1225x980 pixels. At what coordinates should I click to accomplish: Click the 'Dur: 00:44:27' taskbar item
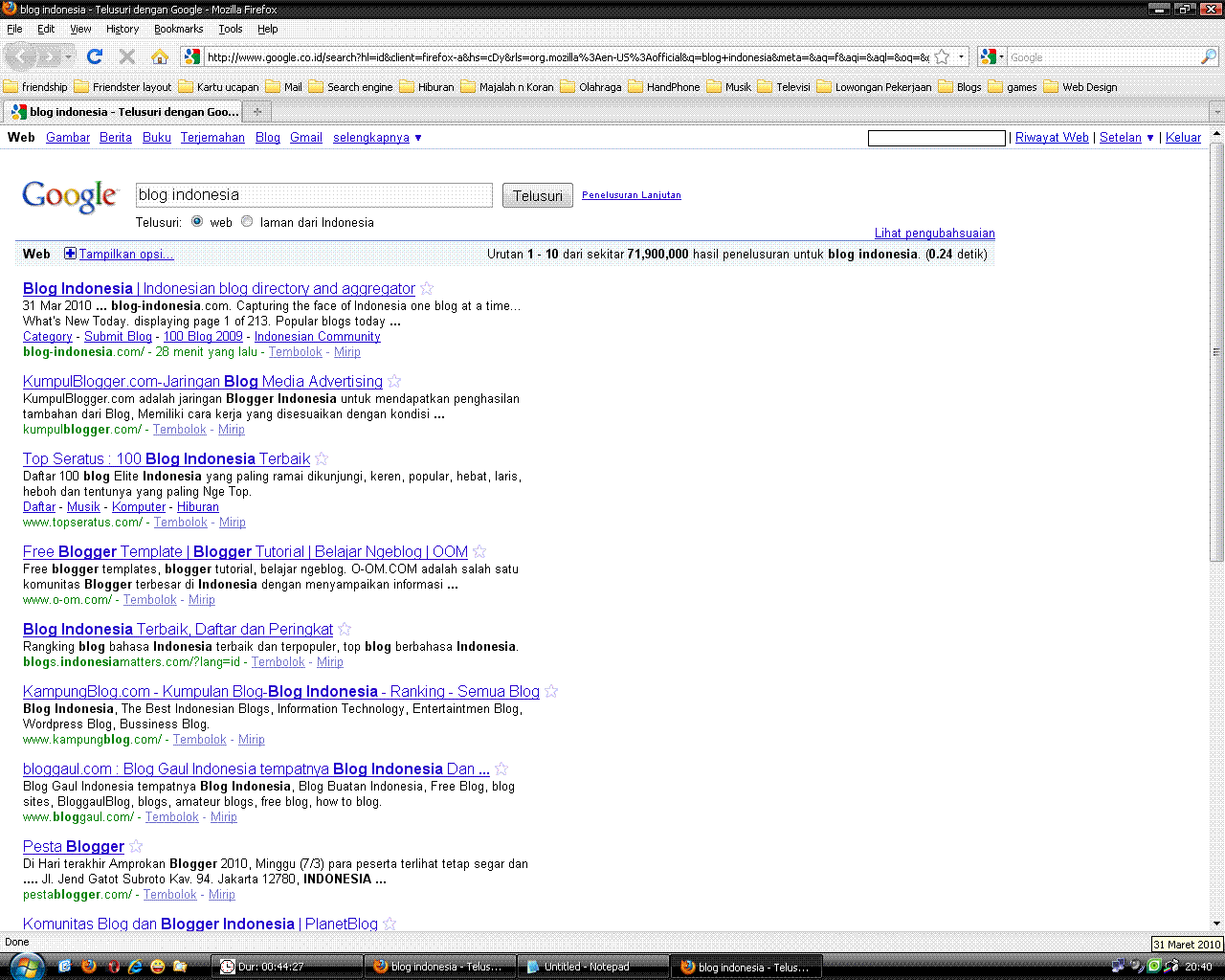[286, 967]
